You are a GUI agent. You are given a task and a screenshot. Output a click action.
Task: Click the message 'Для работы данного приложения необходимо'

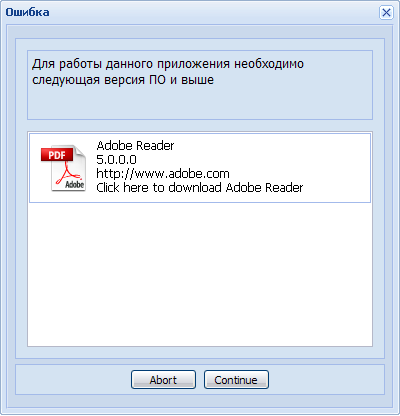coord(168,64)
